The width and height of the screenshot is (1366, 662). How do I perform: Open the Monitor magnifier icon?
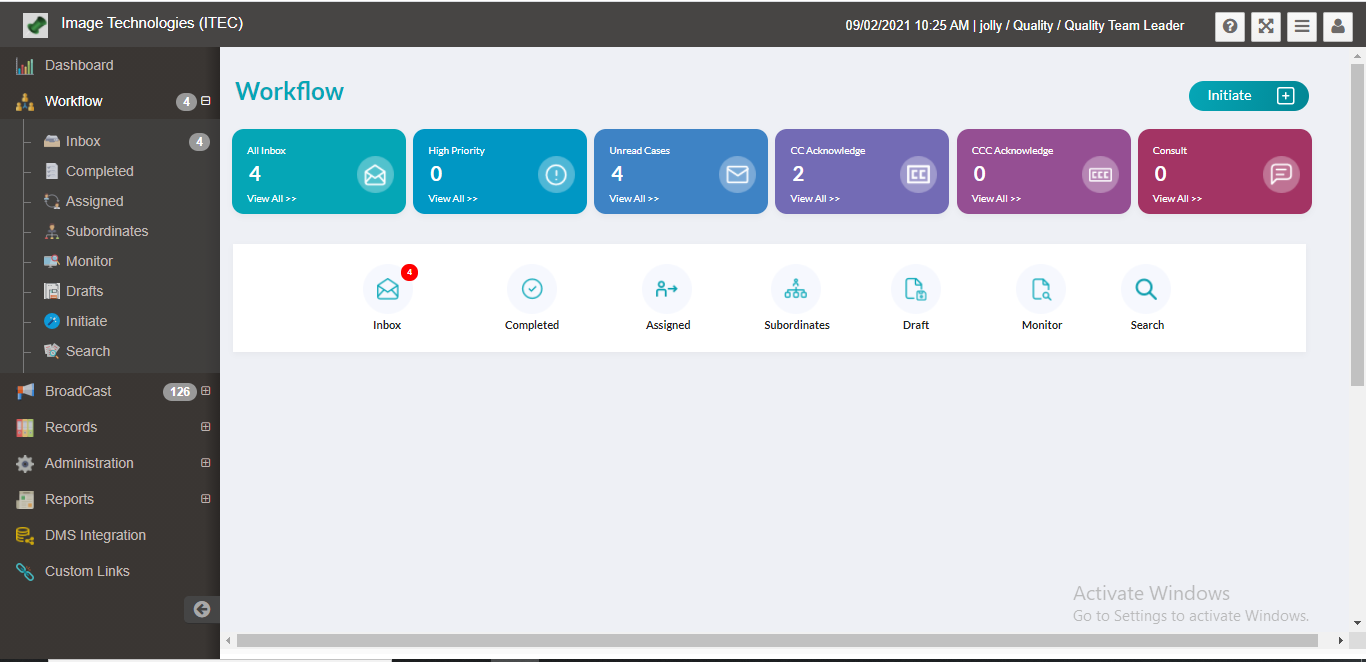[x=1041, y=288]
